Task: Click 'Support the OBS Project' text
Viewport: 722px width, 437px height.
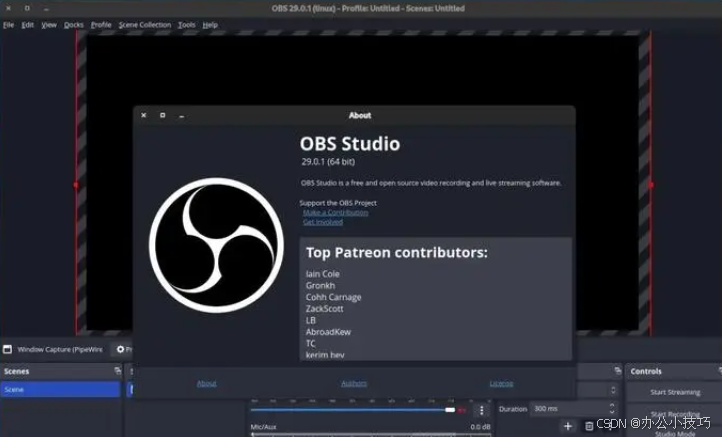Action: click(338, 203)
